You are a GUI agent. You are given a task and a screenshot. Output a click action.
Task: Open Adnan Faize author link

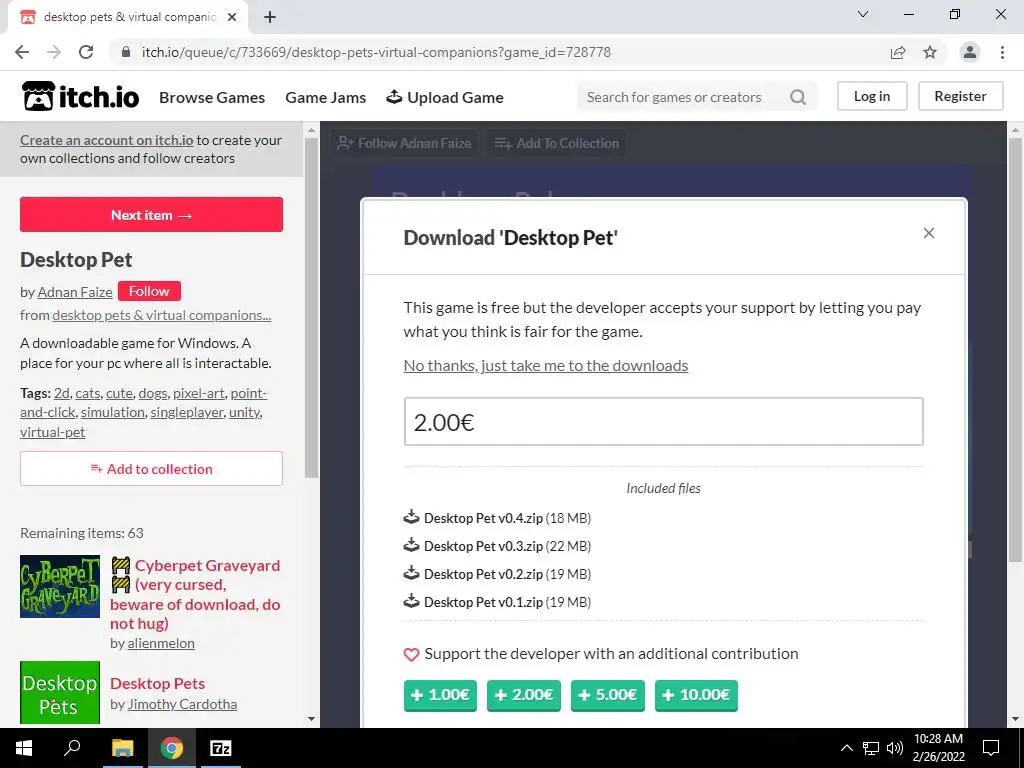[x=74, y=292]
